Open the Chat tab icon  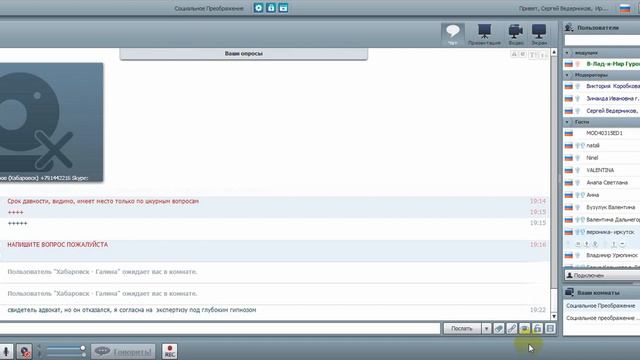[x=453, y=34]
